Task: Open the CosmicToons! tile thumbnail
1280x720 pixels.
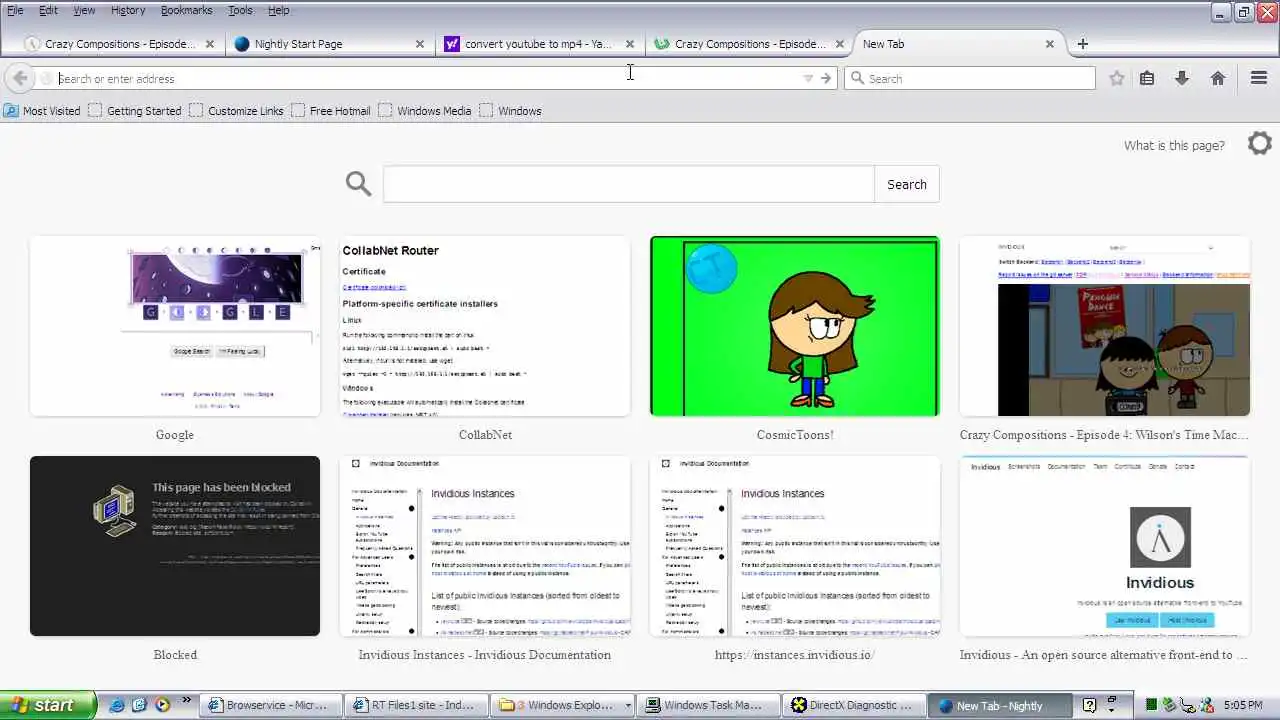Action: coord(795,326)
